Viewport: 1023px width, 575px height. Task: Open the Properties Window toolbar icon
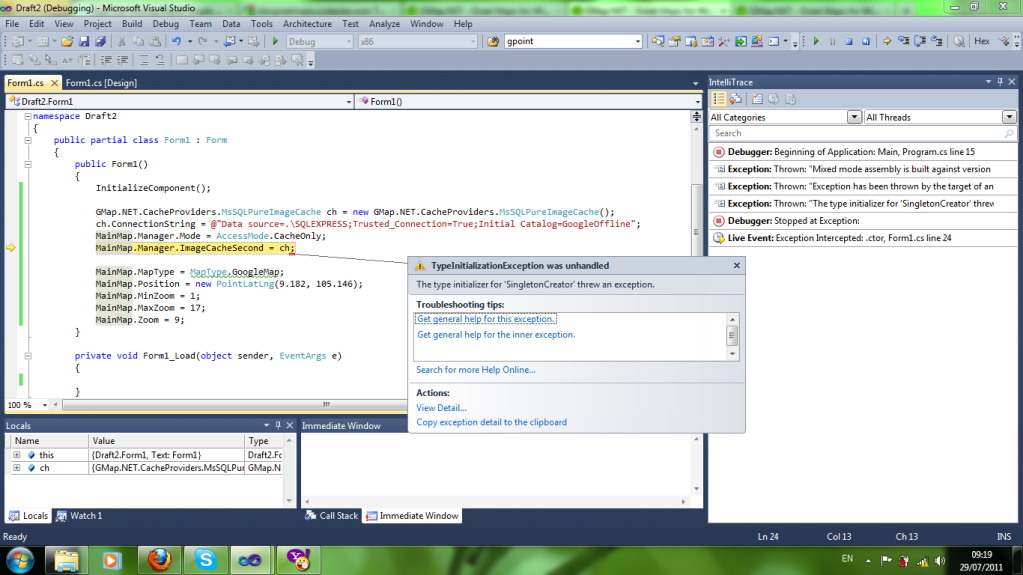(x=674, y=41)
